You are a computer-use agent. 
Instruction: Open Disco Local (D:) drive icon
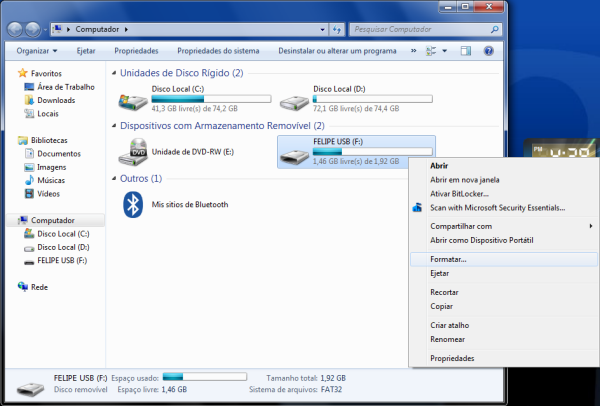point(294,100)
